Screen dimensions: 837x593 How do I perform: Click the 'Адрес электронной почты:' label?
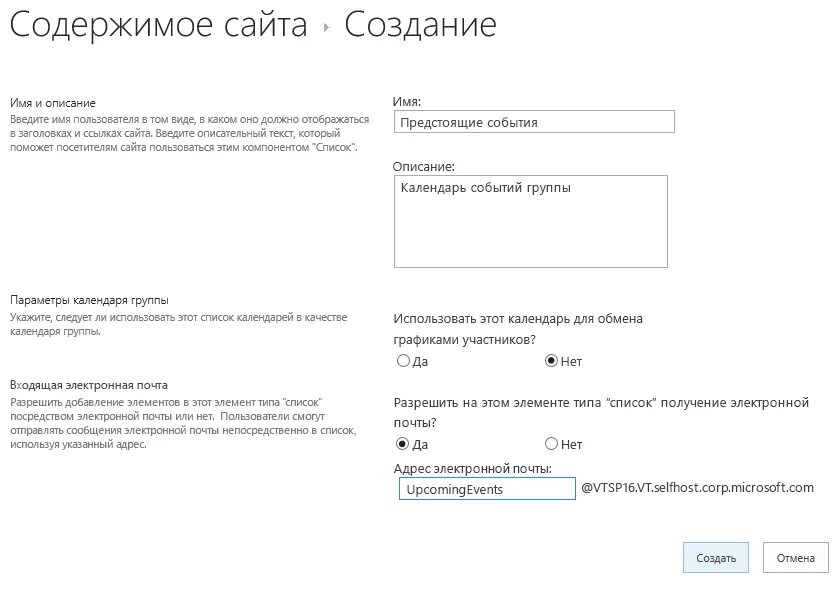472,469
